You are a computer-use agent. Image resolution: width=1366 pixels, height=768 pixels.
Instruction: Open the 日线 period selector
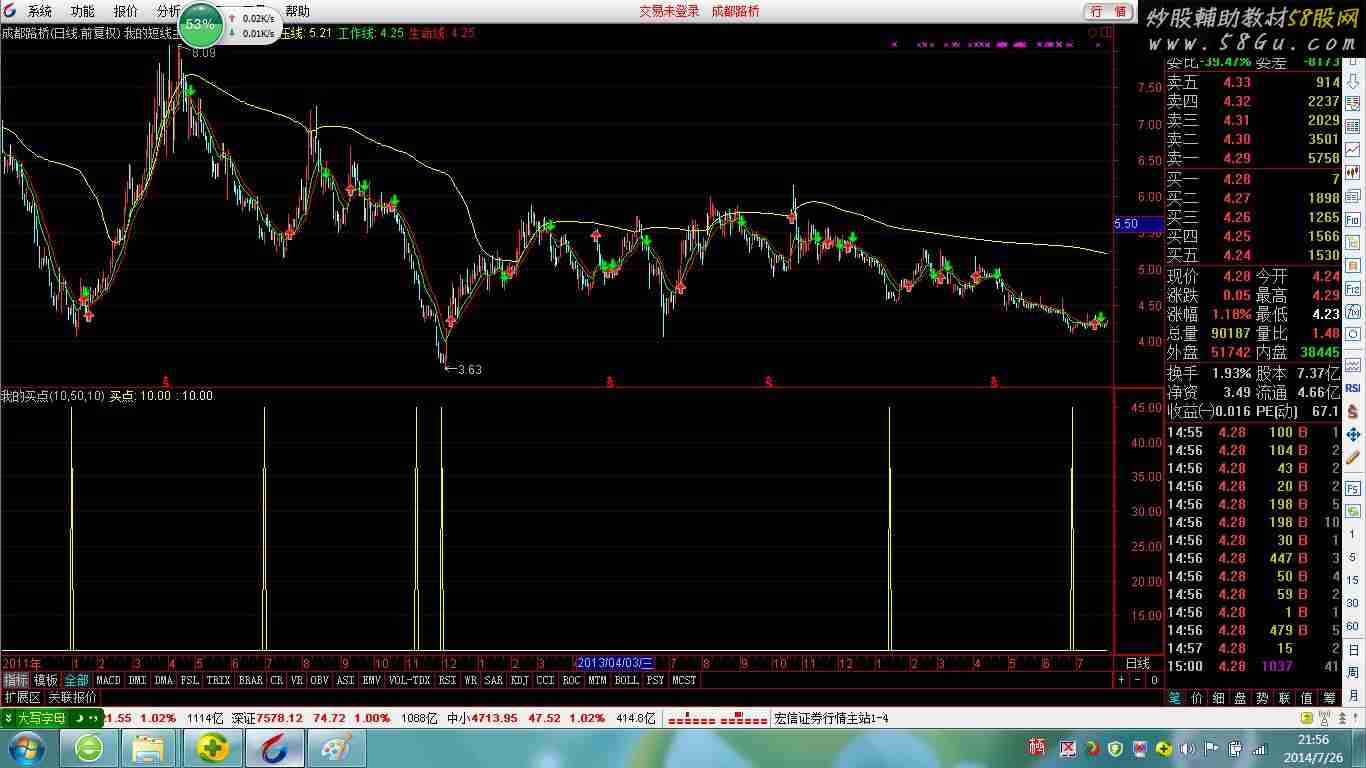(x=1138, y=663)
